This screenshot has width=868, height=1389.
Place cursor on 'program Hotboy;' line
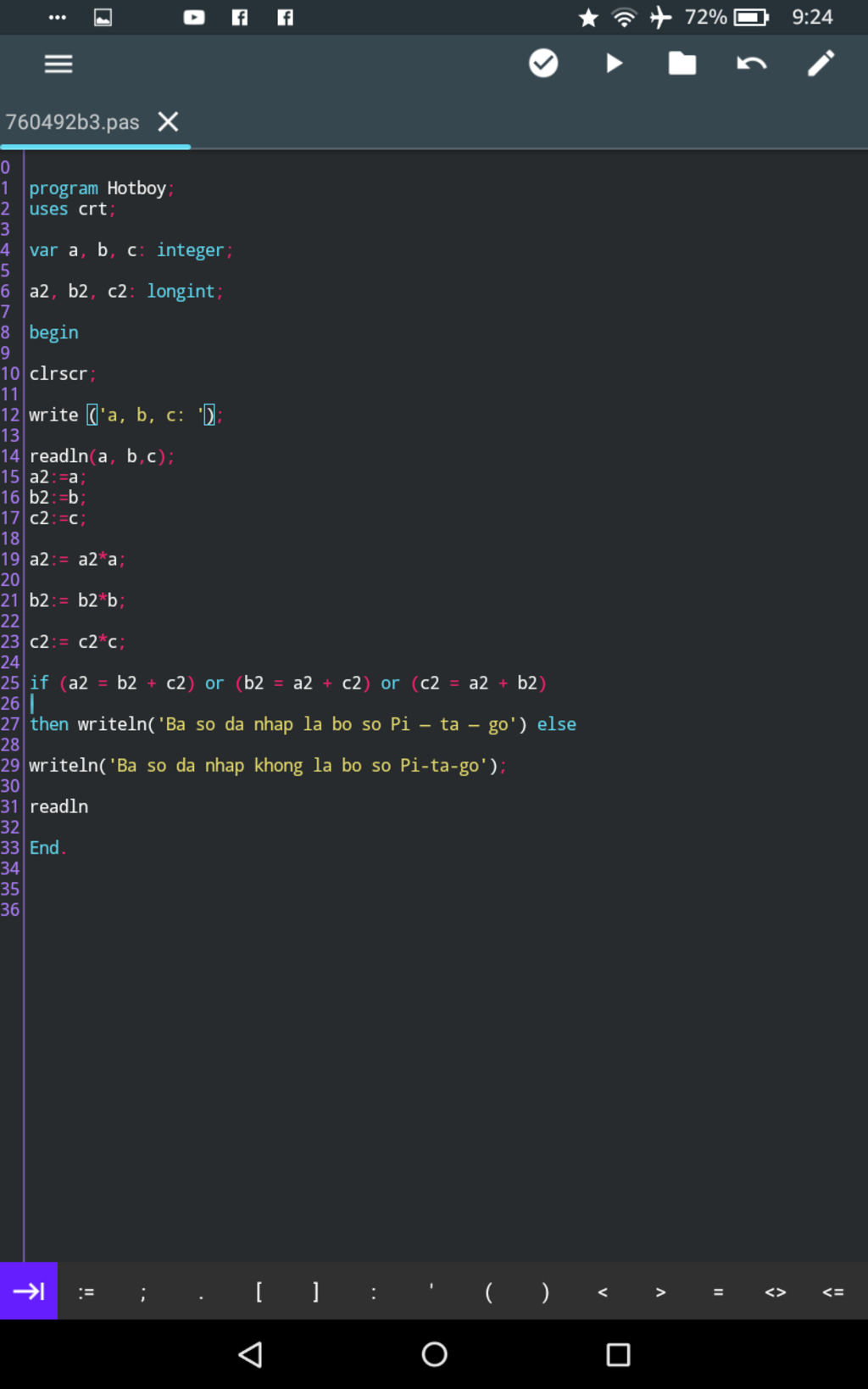coord(102,188)
